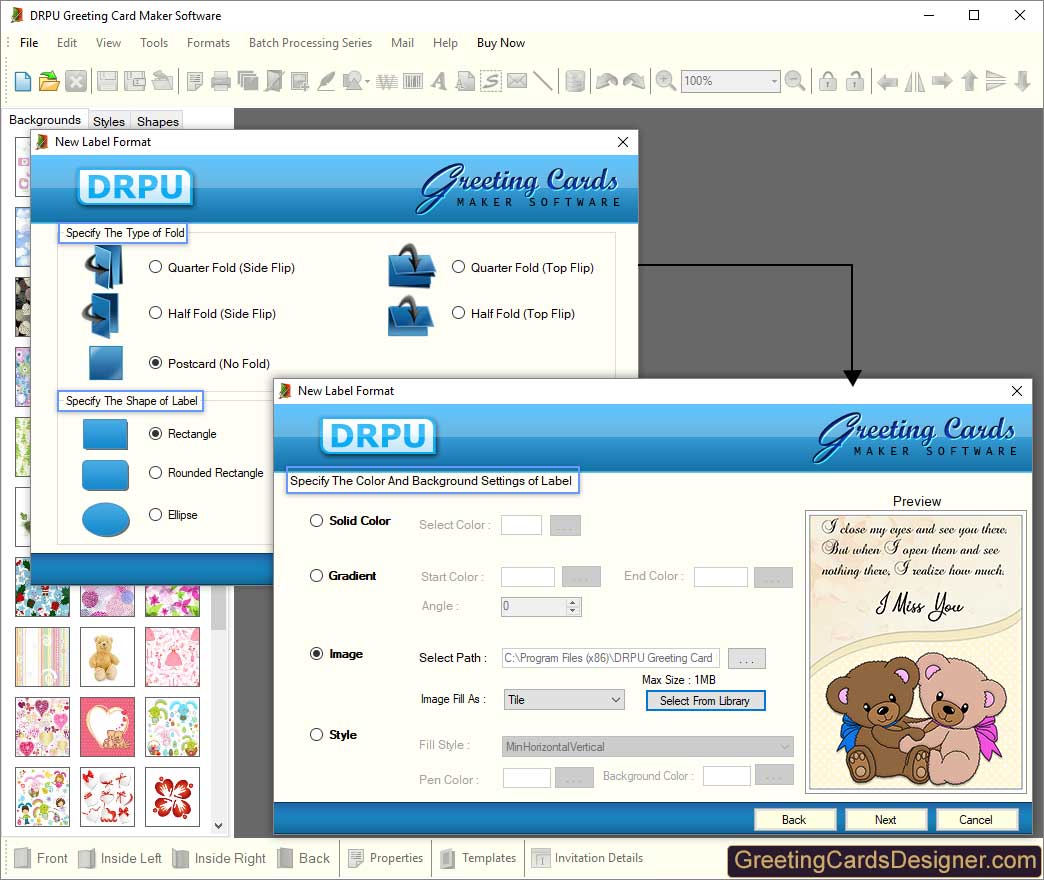This screenshot has width=1044, height=880.
Task: Select Postcard (No Fold) radio button
Action: pos(155,363)
